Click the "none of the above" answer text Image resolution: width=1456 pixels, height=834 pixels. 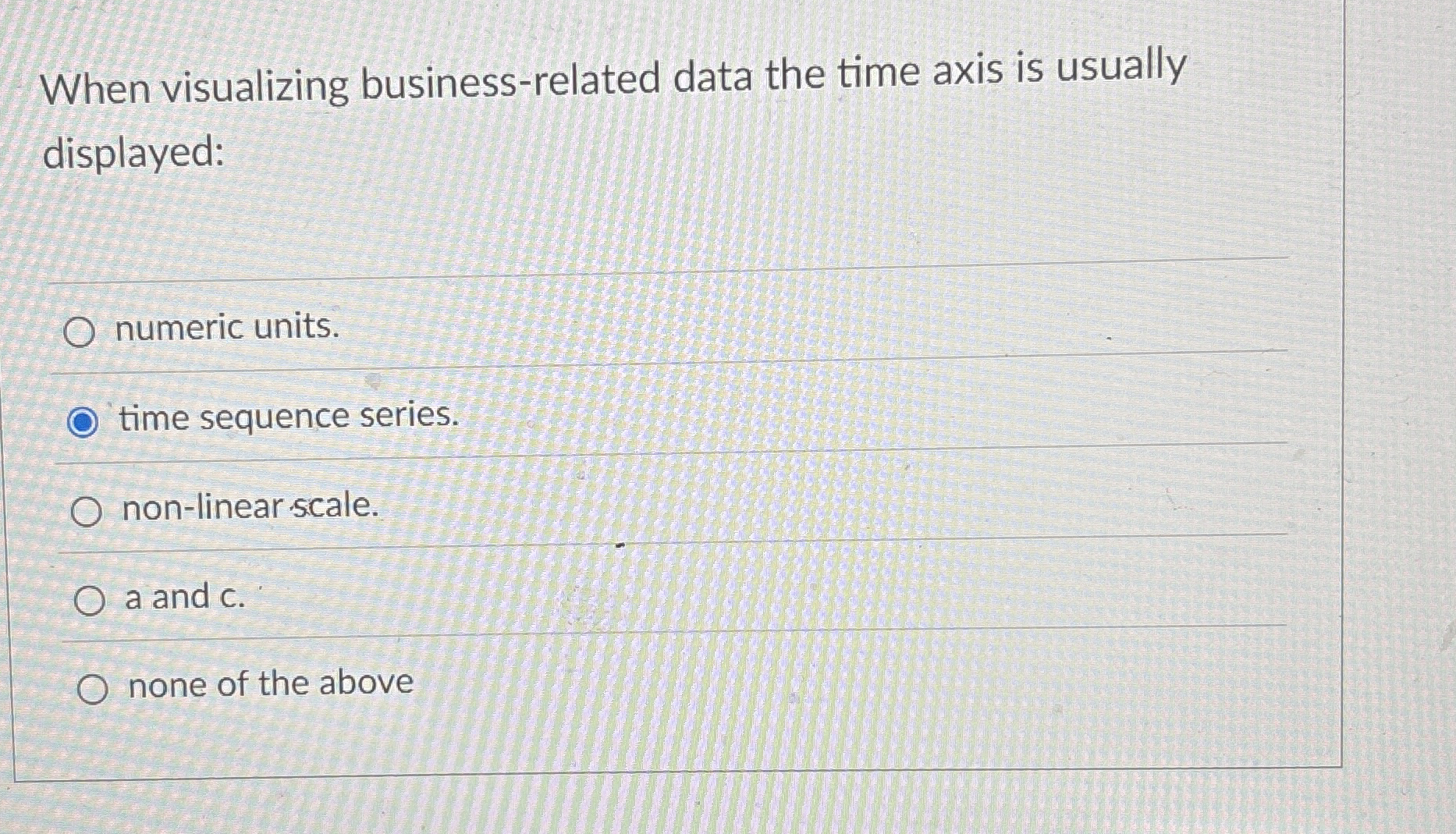(x=268, y=685)
